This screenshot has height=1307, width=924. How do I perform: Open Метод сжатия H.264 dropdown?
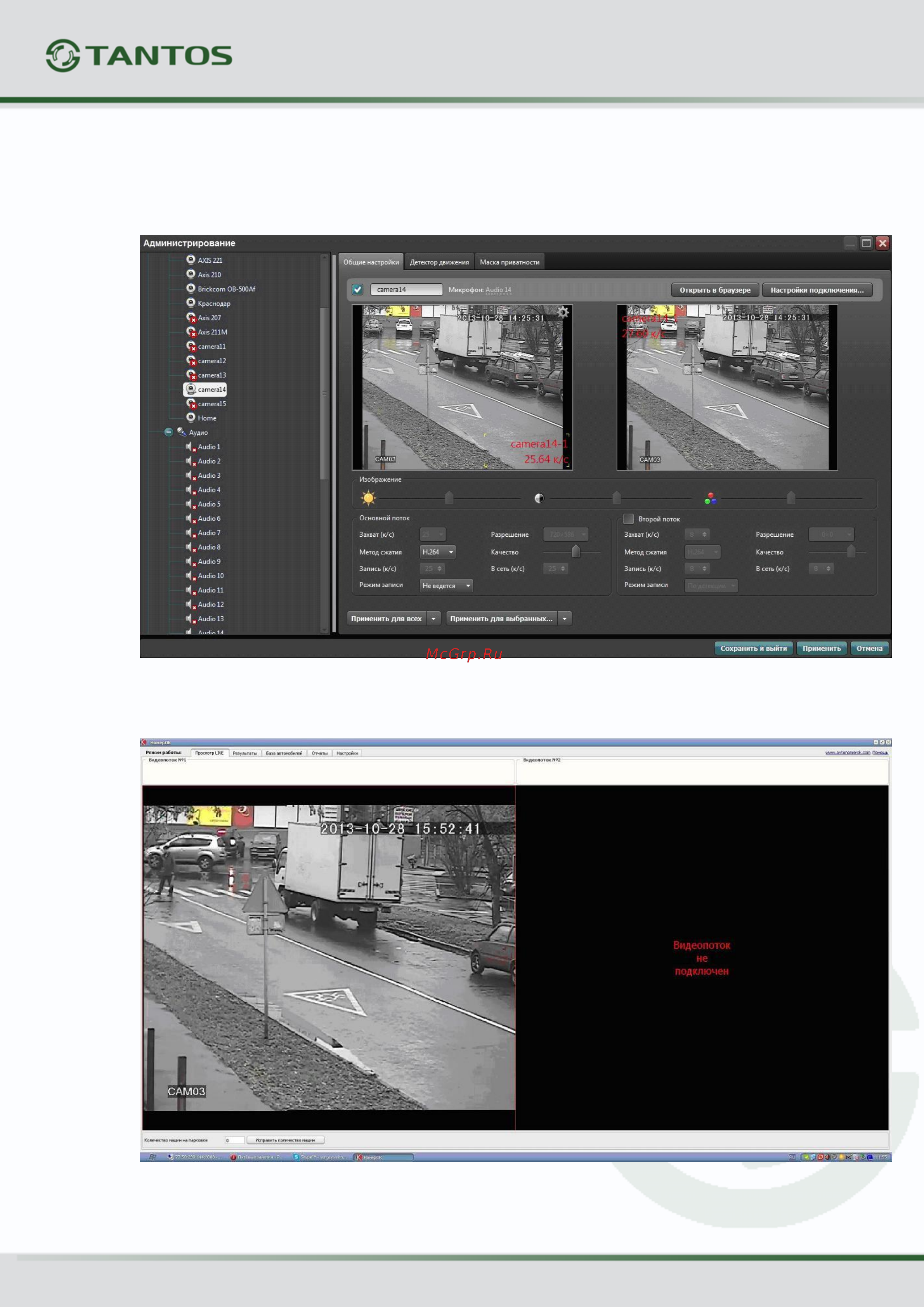437,551
